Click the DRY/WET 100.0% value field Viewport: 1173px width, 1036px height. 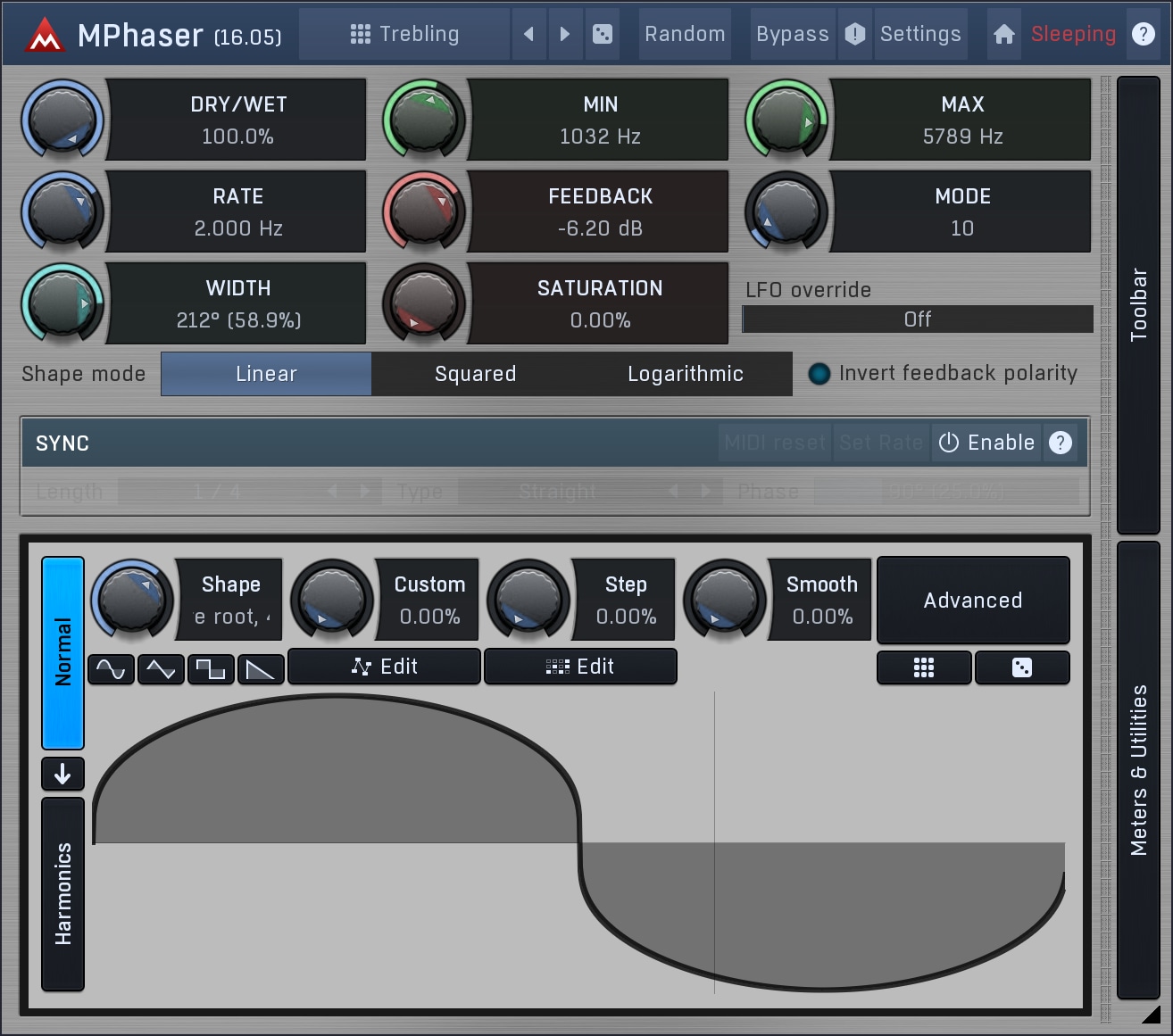coord(237,120)
